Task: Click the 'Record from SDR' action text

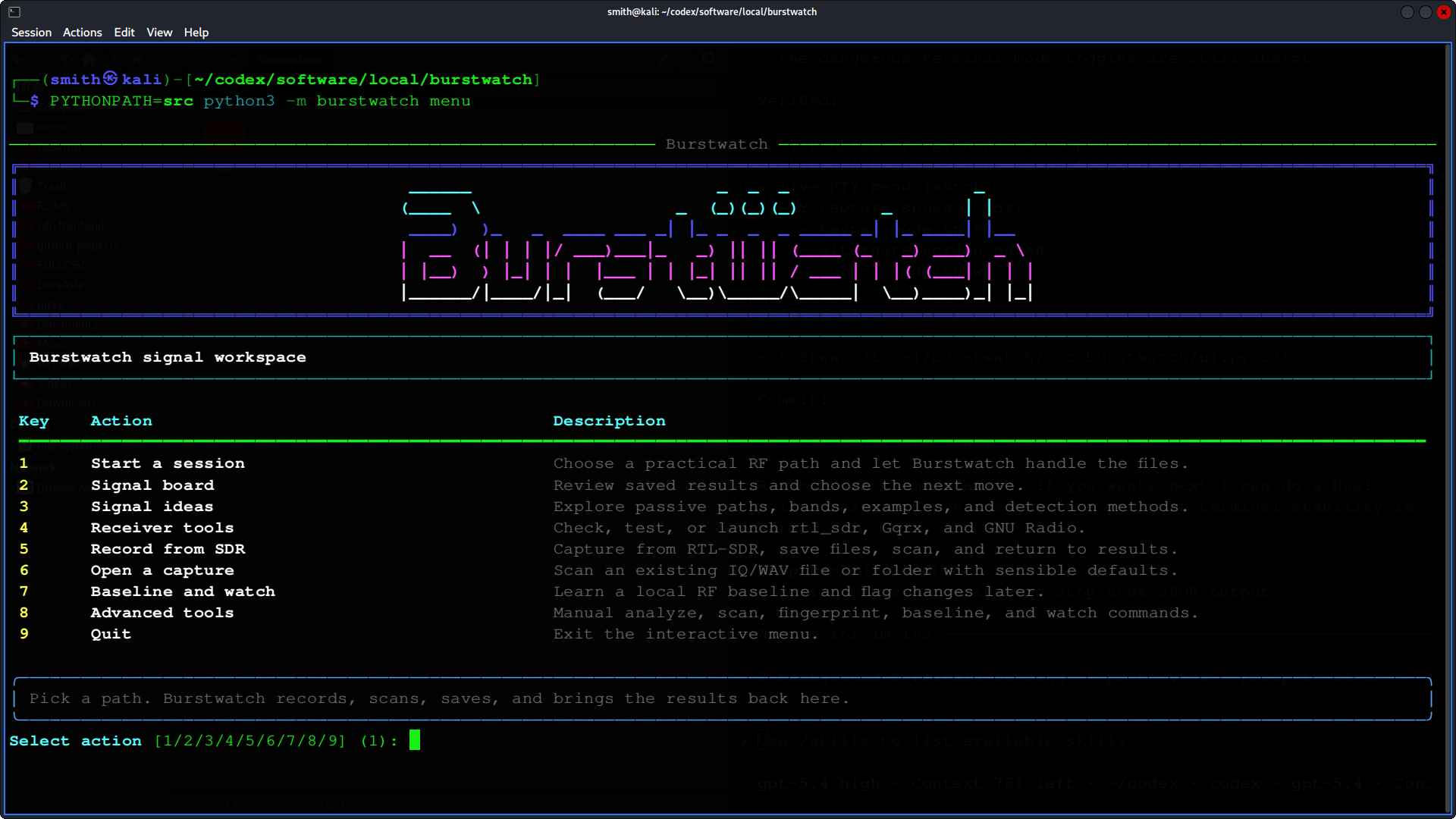Action: point(168,549)
